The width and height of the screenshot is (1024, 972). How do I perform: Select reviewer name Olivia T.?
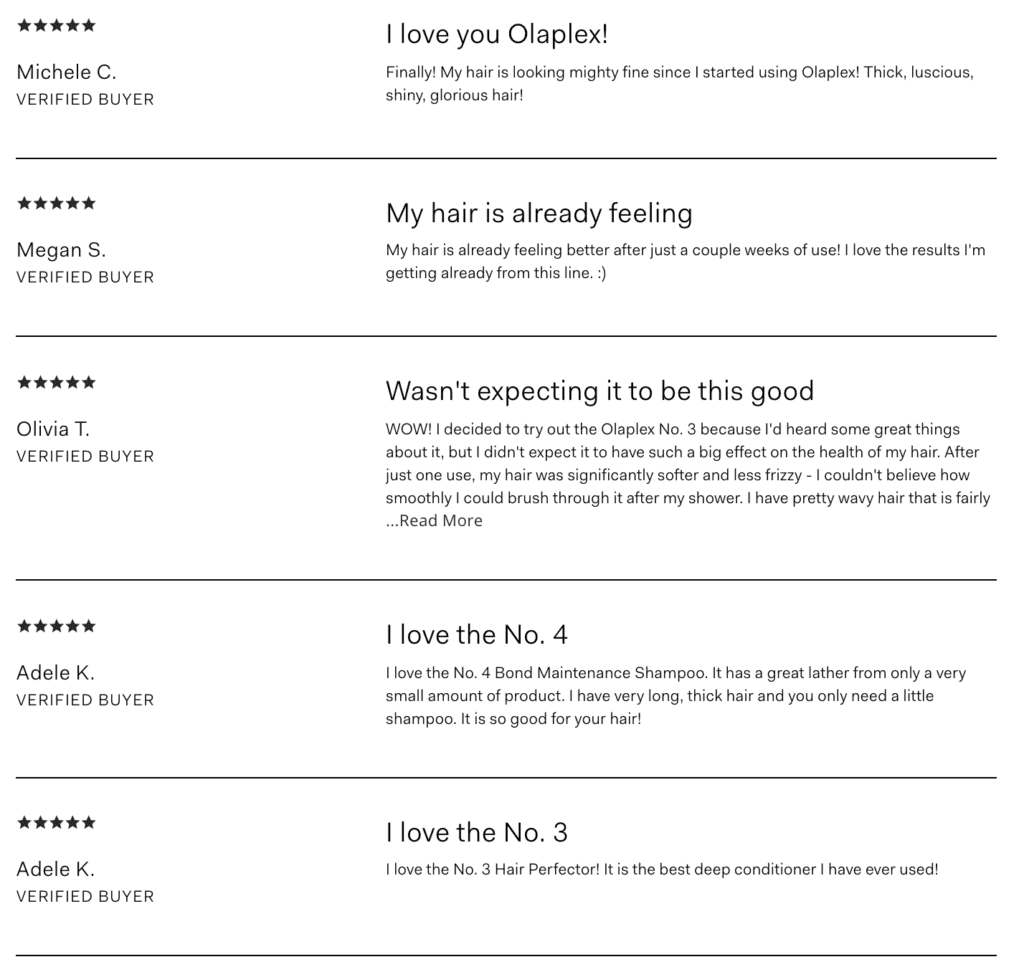(x=53, y=429)
